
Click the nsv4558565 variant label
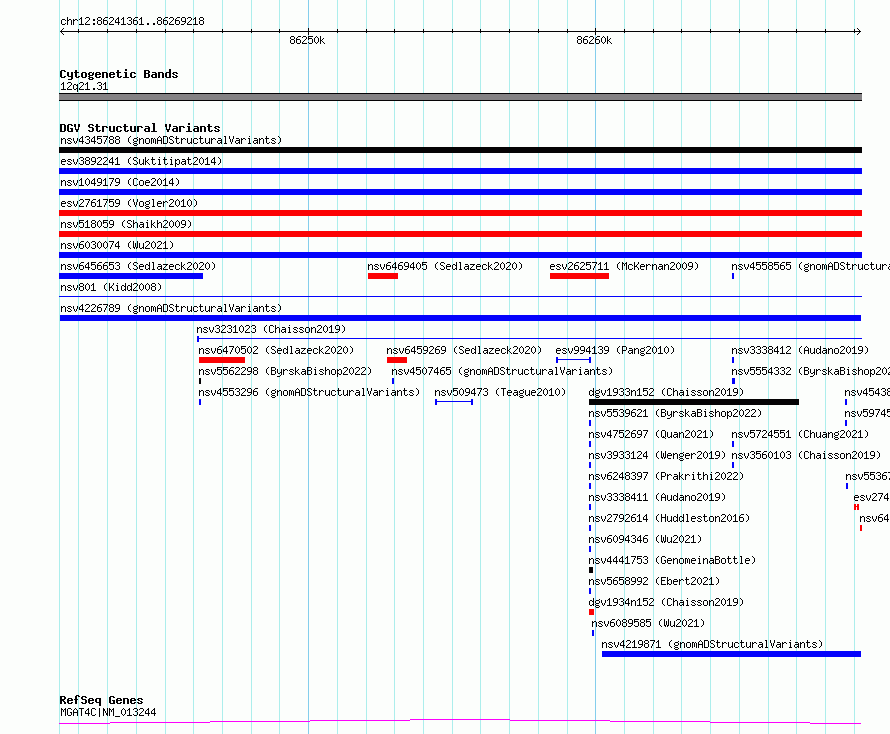click(x=810, y=266)
